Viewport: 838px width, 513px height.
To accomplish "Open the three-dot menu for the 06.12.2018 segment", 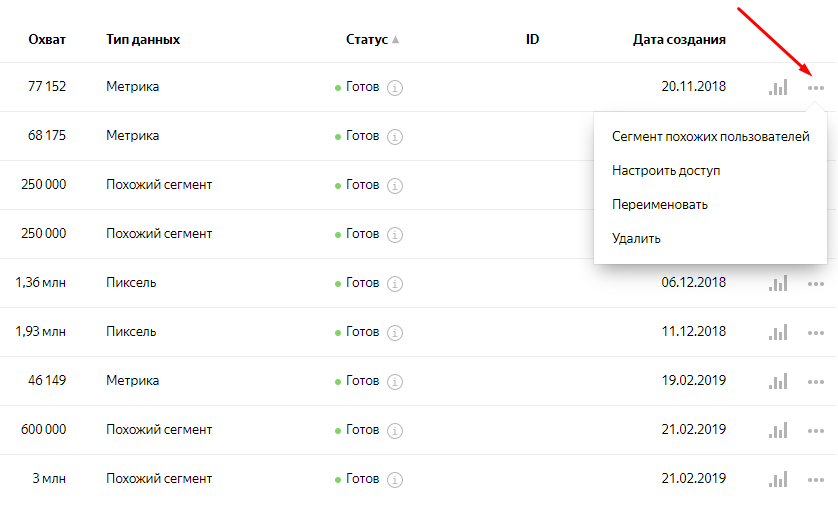I will tap(816, 283).
